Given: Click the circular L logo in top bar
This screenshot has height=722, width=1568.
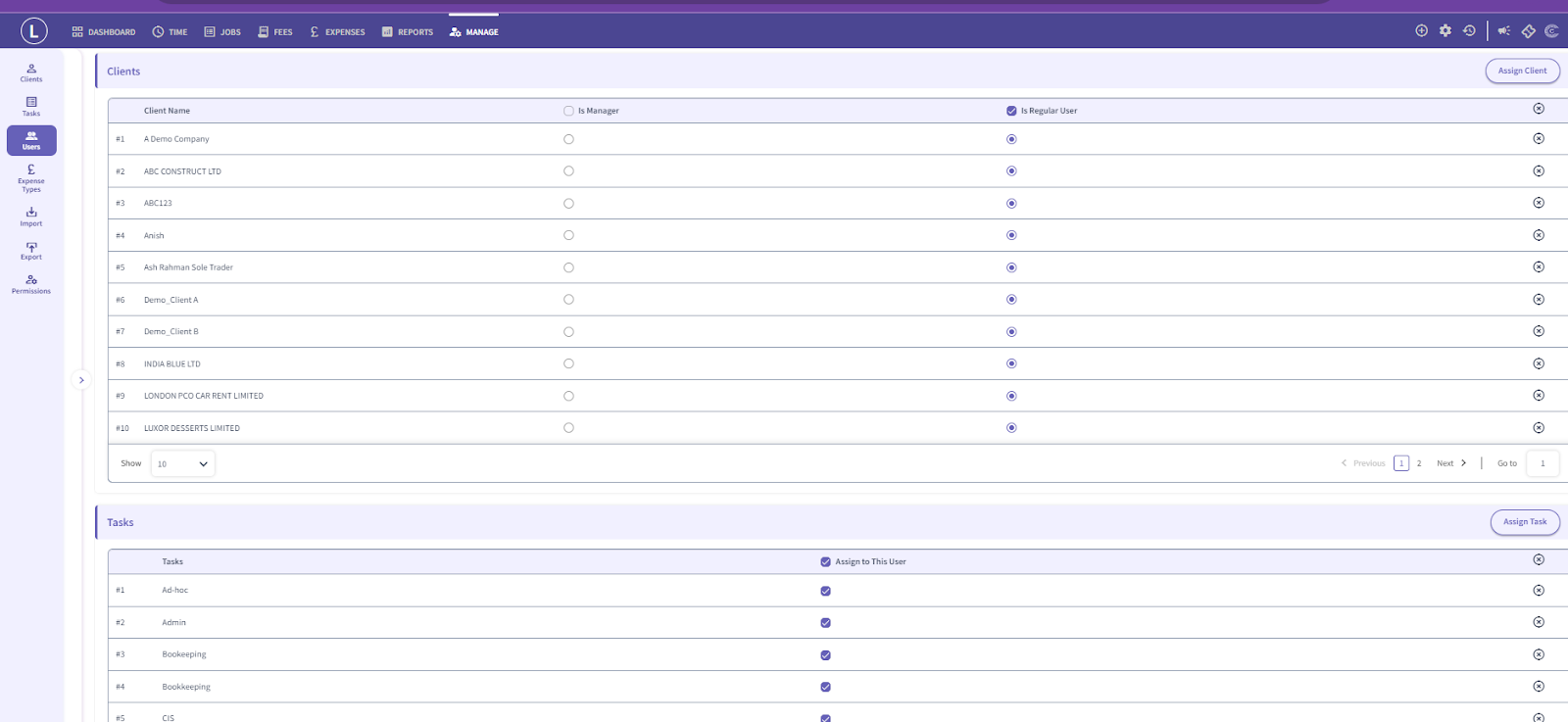Looking at the screenshot, I should (x=33, y=31).
